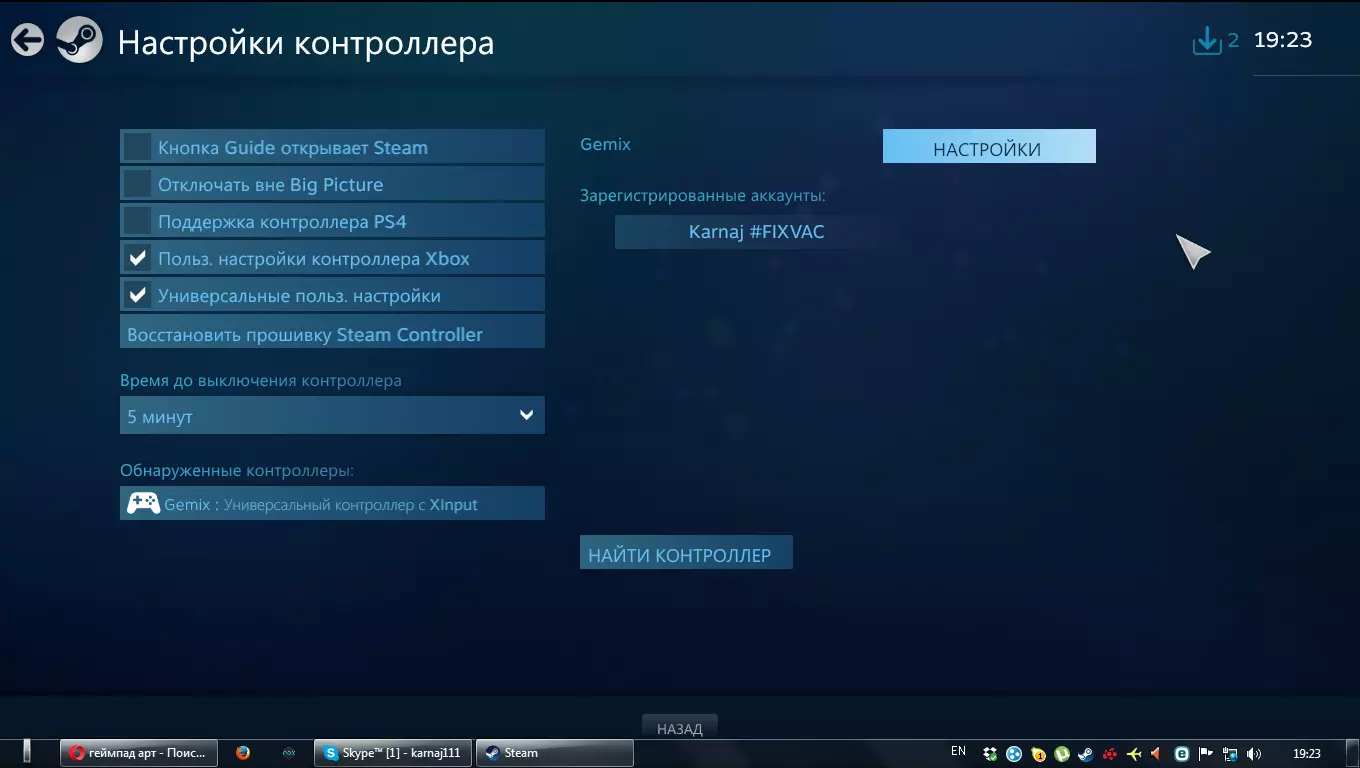
Task: Open the taskbar clock showing 19:23
Action: [x=1307, y=754]
